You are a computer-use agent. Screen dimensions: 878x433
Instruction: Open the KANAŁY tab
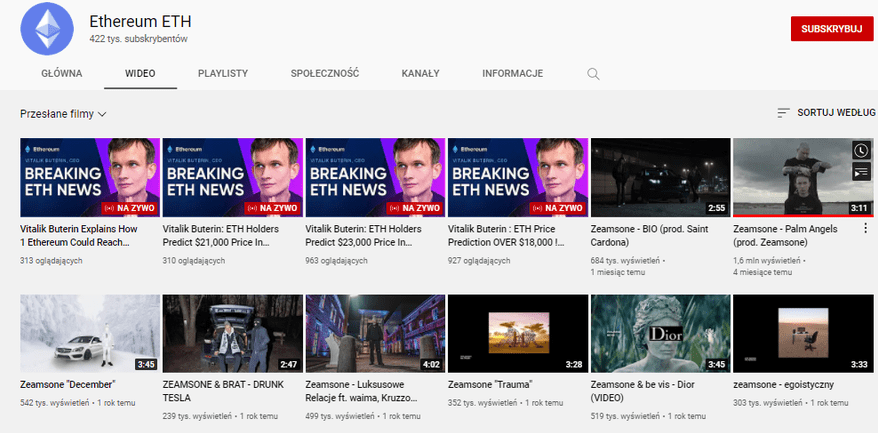[x=421, y=73]
